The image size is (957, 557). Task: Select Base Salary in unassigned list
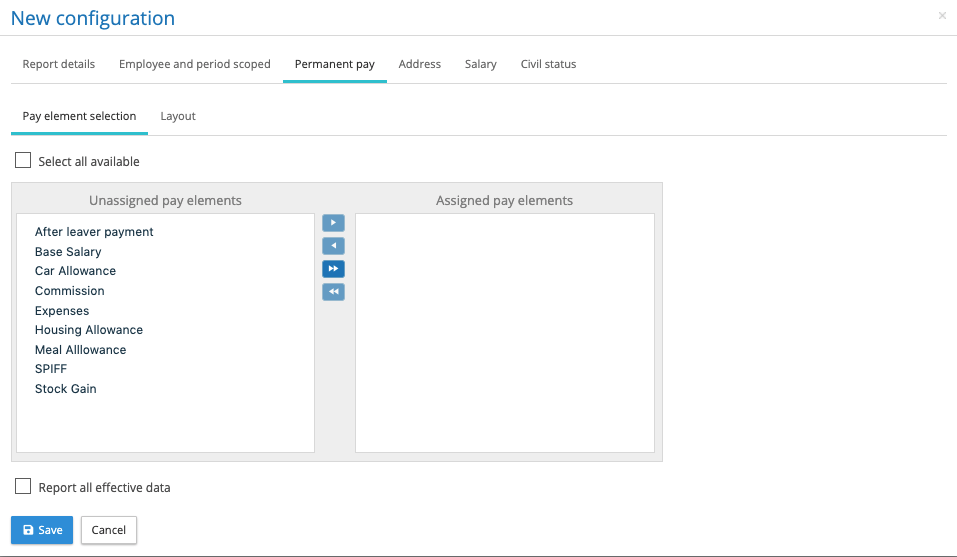[68, 252]
